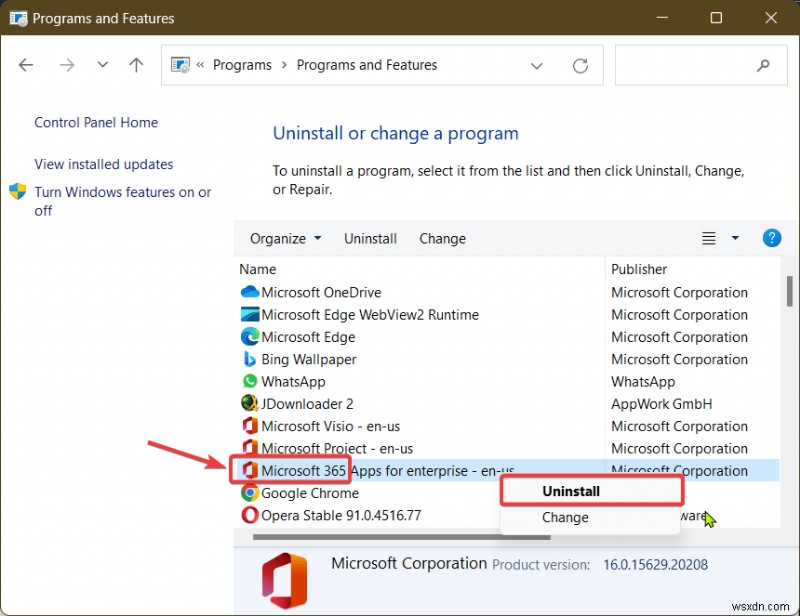Select Microsoft 365 Apps for enterprise entry
The height and width of the screenshot is (616, 800).
[388, 471]
